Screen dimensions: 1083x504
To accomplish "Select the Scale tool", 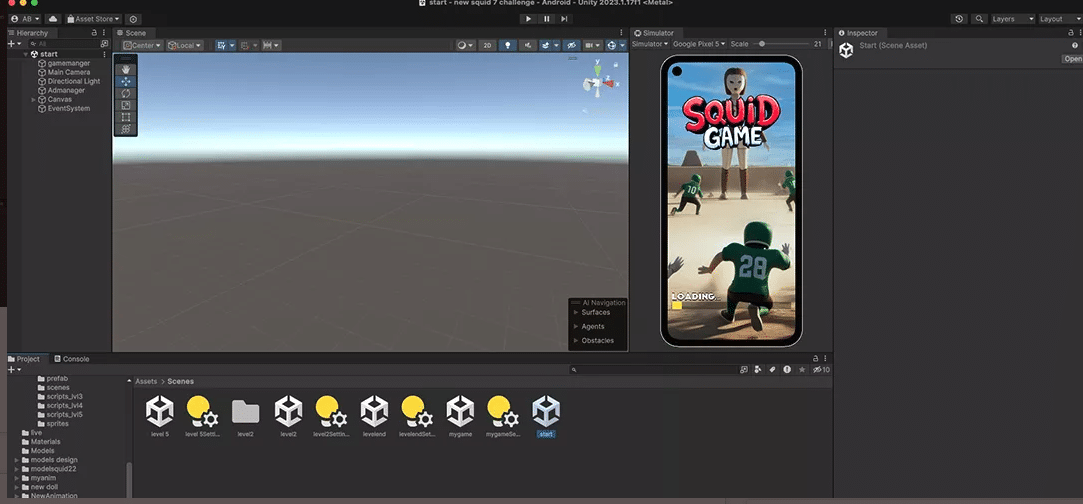I will tap(126, 105).
